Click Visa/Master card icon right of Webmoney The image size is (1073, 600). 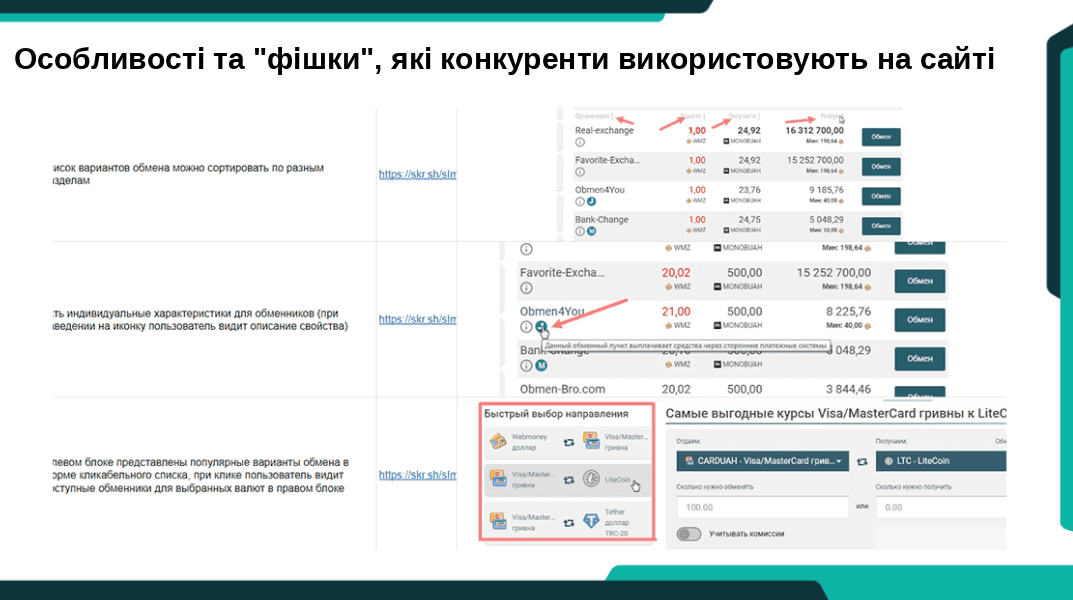coord(591,441)
